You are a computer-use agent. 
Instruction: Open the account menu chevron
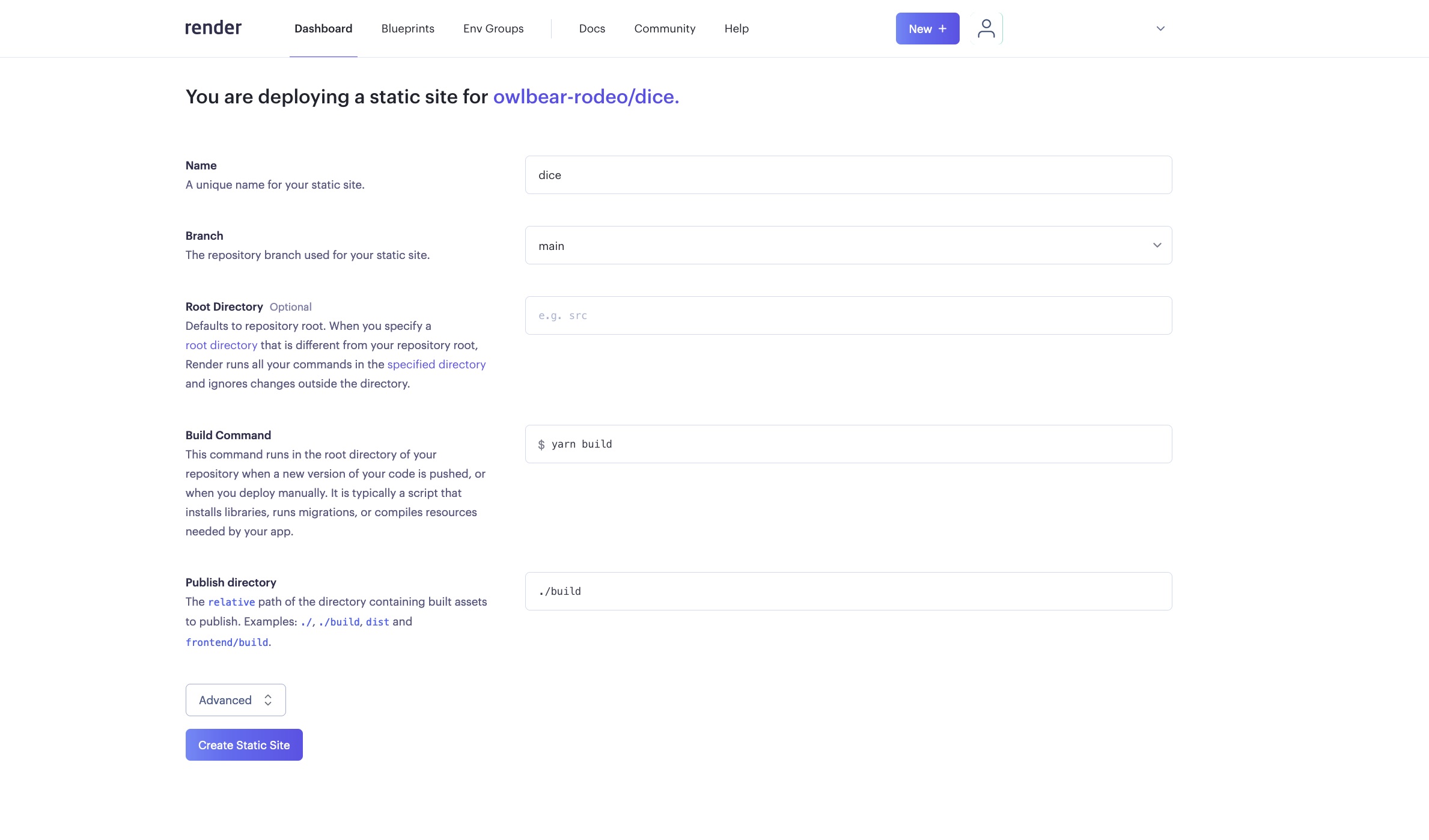1160,28
